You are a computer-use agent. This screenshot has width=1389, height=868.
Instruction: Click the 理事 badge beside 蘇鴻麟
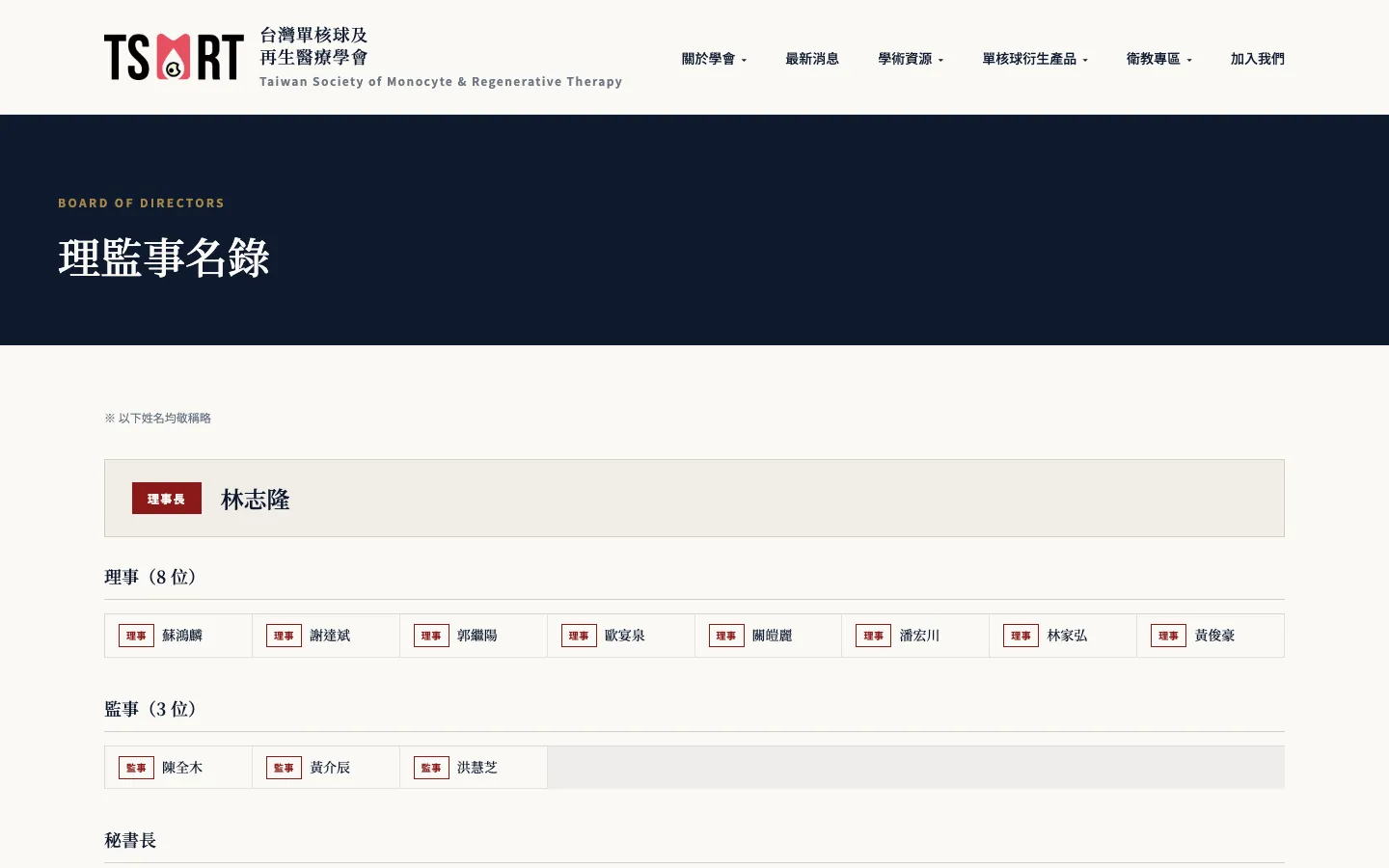pyautogui.click(x=136, y=636)
